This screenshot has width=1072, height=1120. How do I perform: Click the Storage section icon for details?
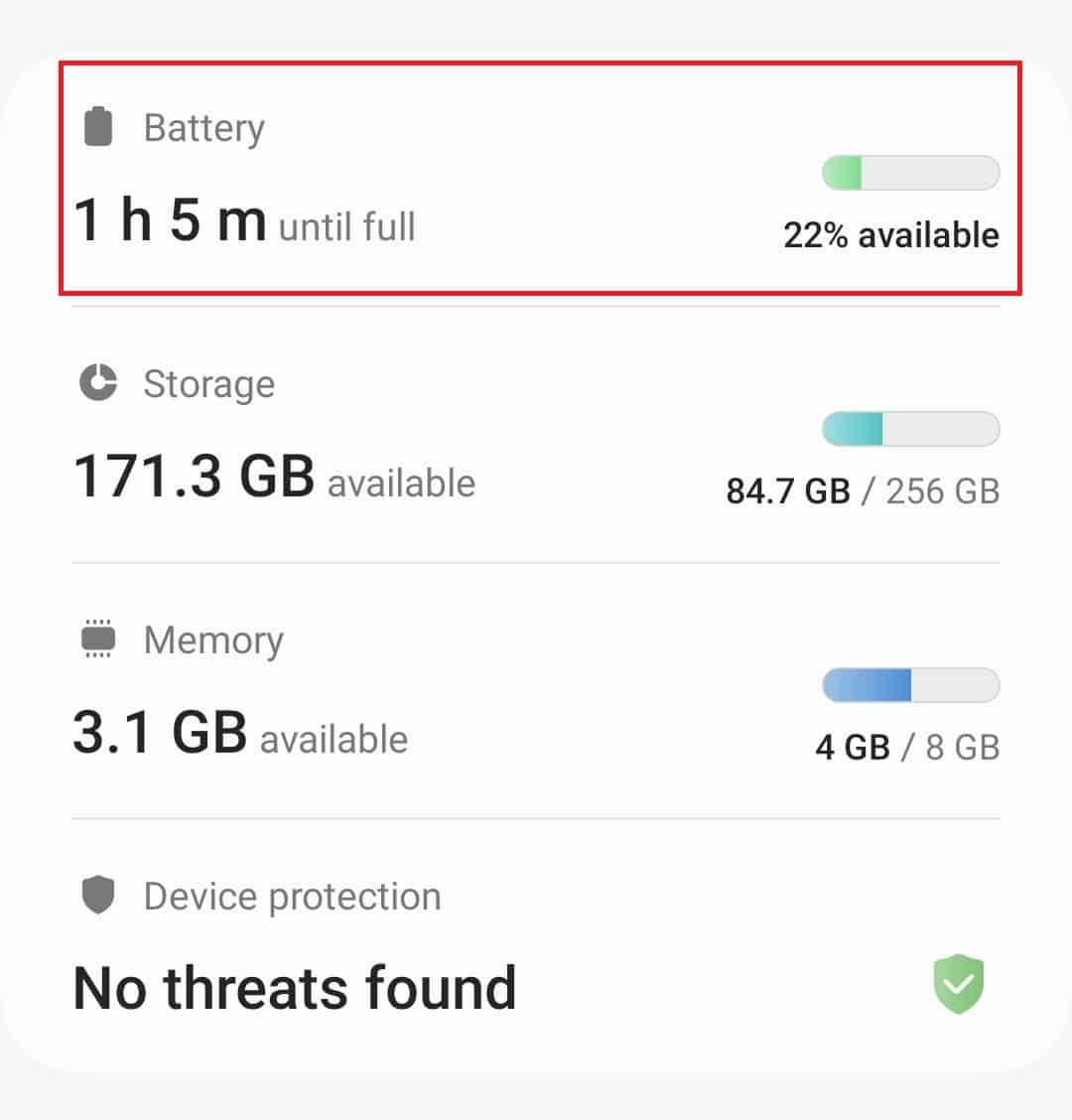pyautogui.click(x=96, y=382)
